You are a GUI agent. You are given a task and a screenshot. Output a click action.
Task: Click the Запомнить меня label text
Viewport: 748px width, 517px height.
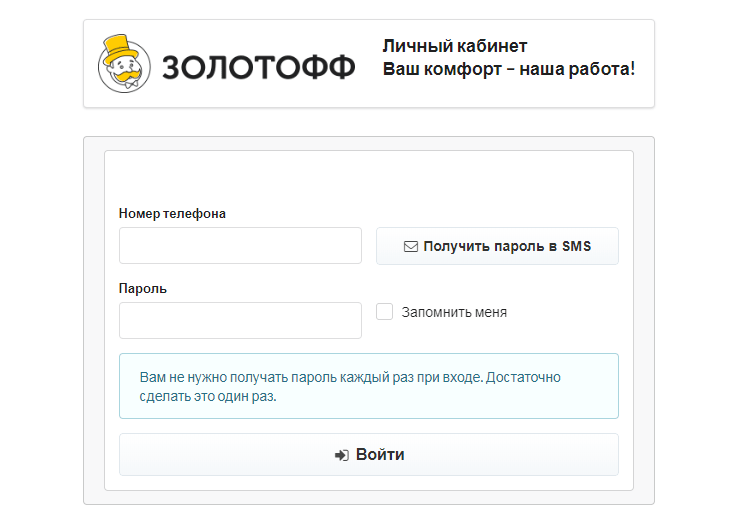454,312
